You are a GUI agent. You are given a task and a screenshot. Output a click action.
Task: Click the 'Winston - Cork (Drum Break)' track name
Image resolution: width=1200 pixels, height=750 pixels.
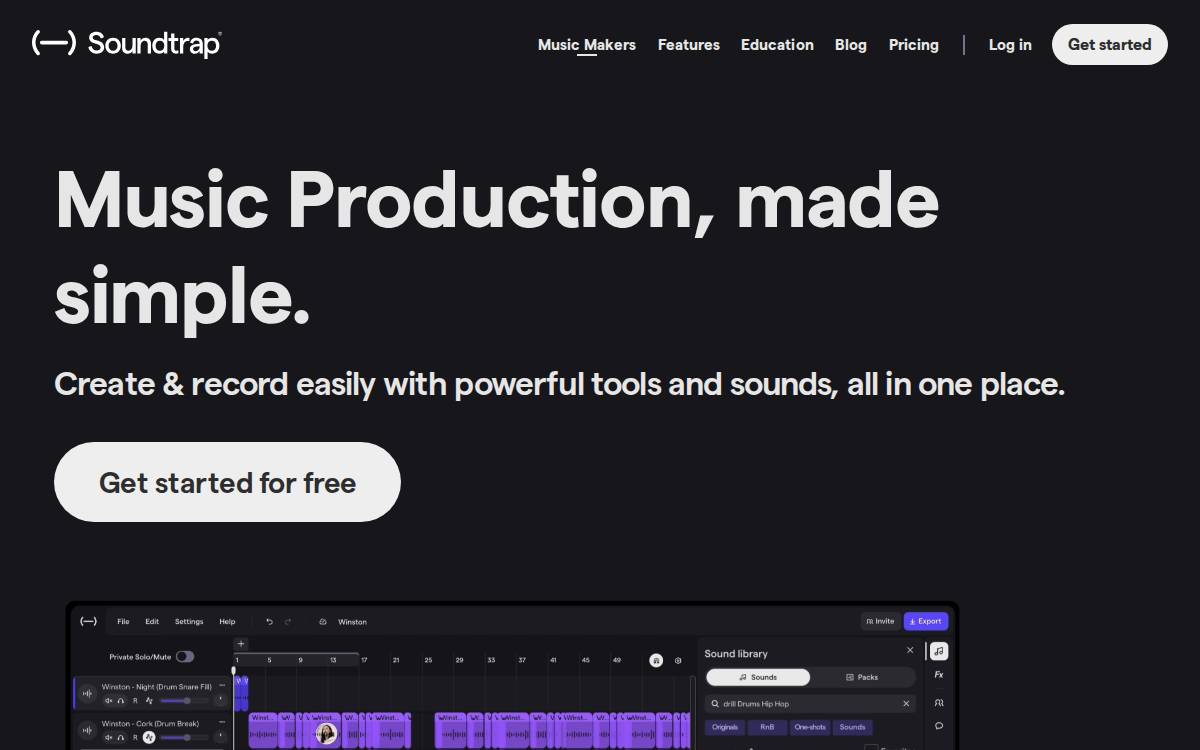pos(150,724)
